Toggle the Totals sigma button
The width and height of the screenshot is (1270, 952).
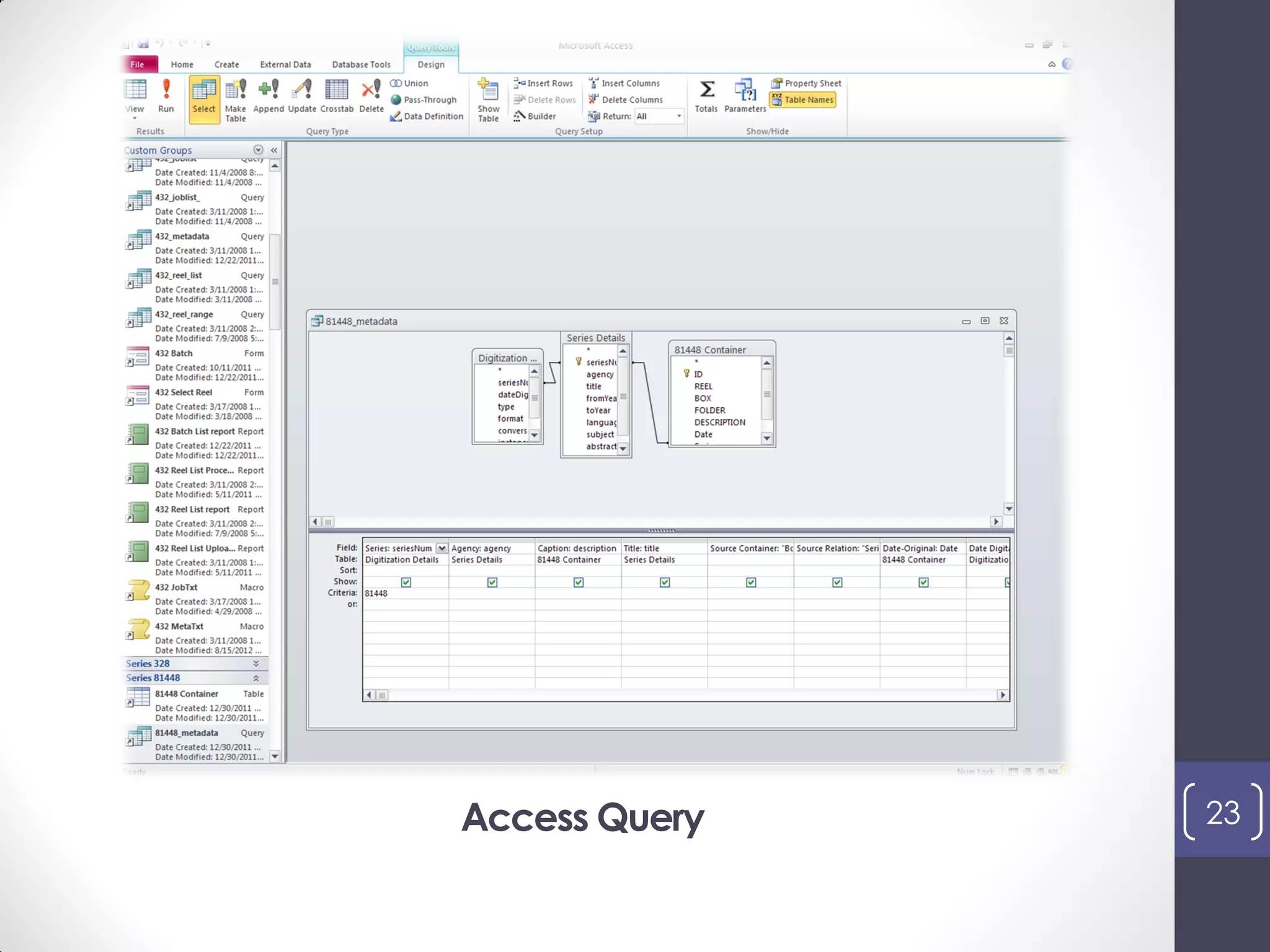[706, 96]
